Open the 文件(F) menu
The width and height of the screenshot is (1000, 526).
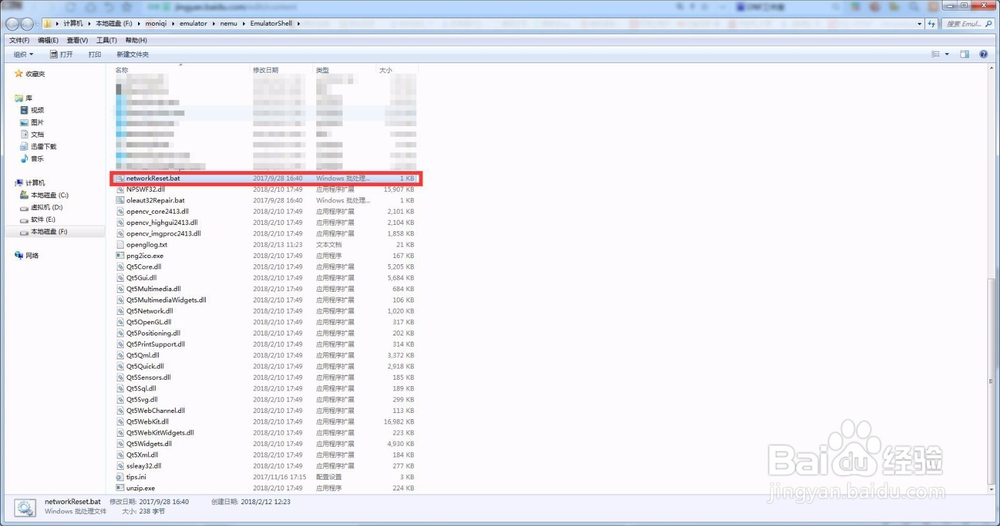point(19,40)
